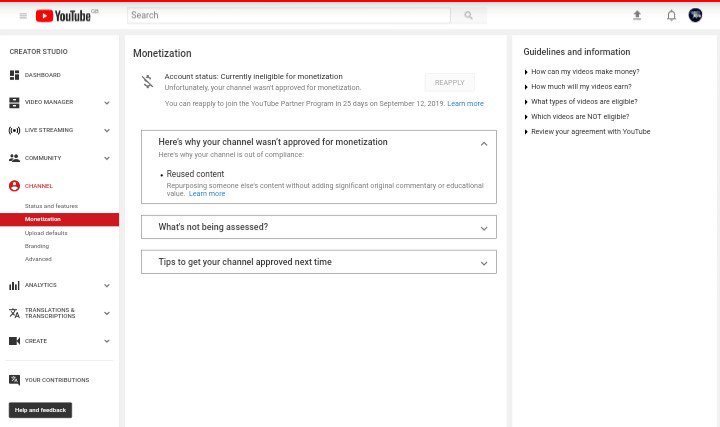Select Branding submenu item
720x427 pixels.
37,246
